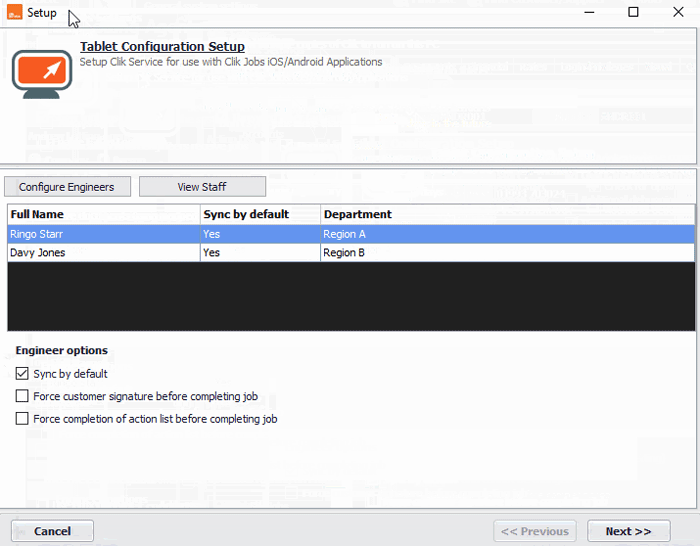The width and height of the screenshot is (700, 546).
Task: Click Cancel to exit setup
Action: [52, 531]
